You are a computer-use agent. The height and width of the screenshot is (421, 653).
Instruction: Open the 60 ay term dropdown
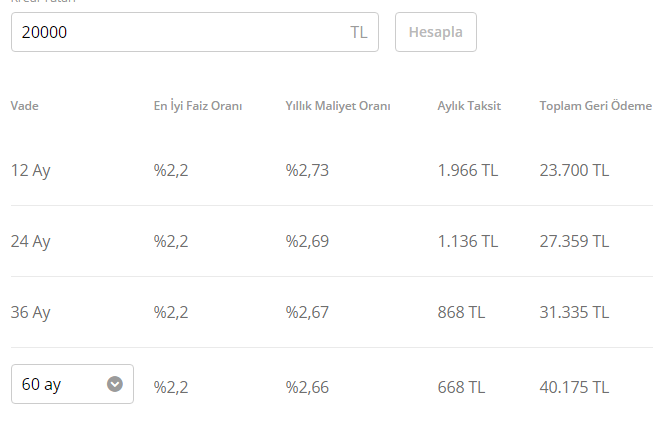tap(72, 384)
